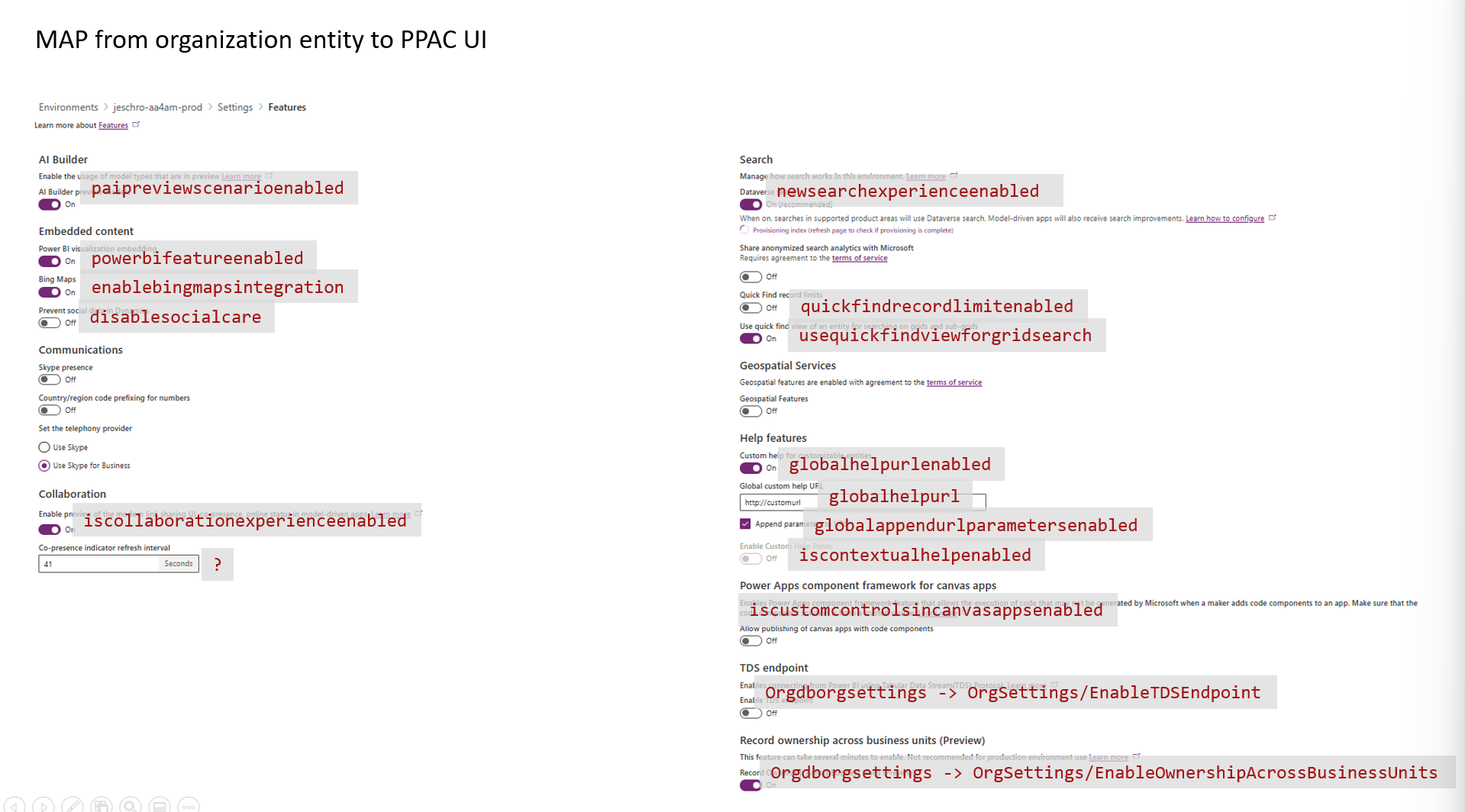Enable the TDS endpoint toggle
The width and height of the screenshot is (1465, 812).
tap(750, 713)
